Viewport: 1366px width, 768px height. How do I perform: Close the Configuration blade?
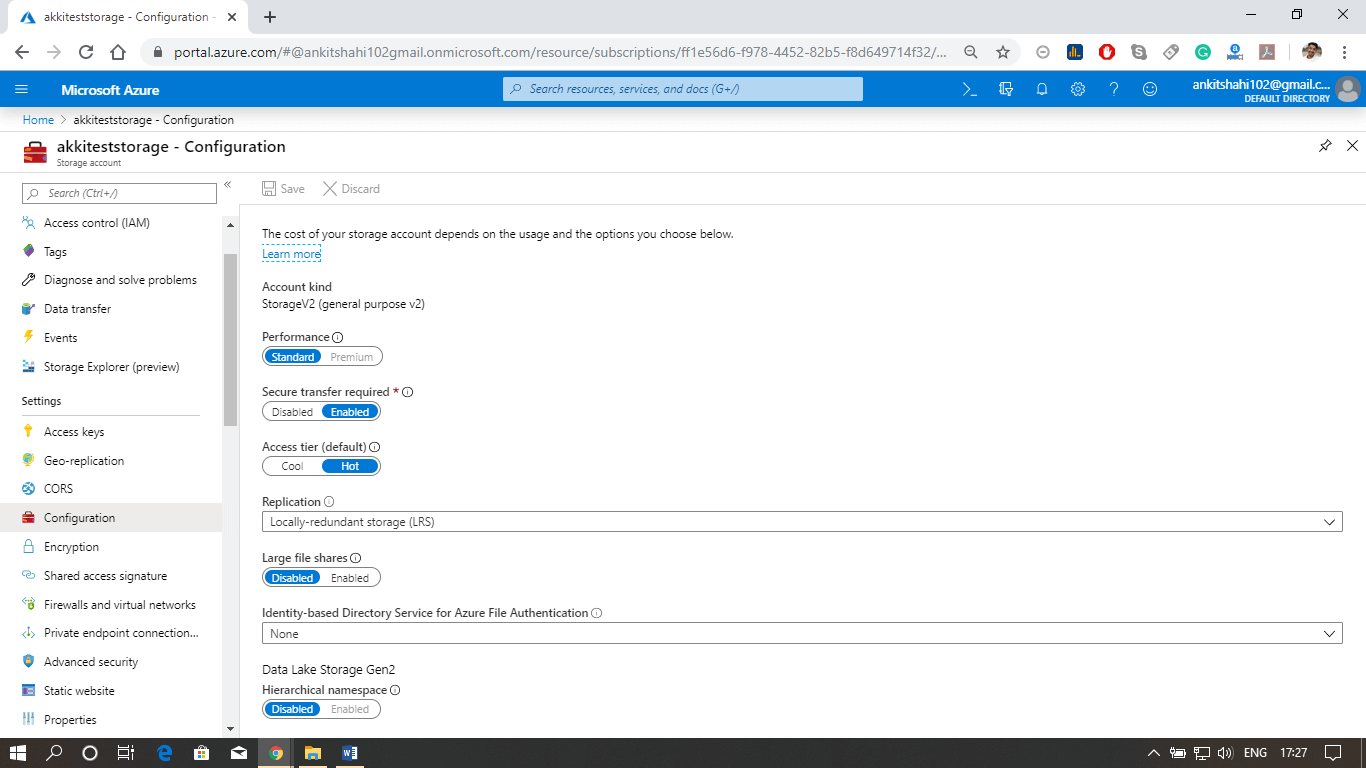(x=1352, y=146)
